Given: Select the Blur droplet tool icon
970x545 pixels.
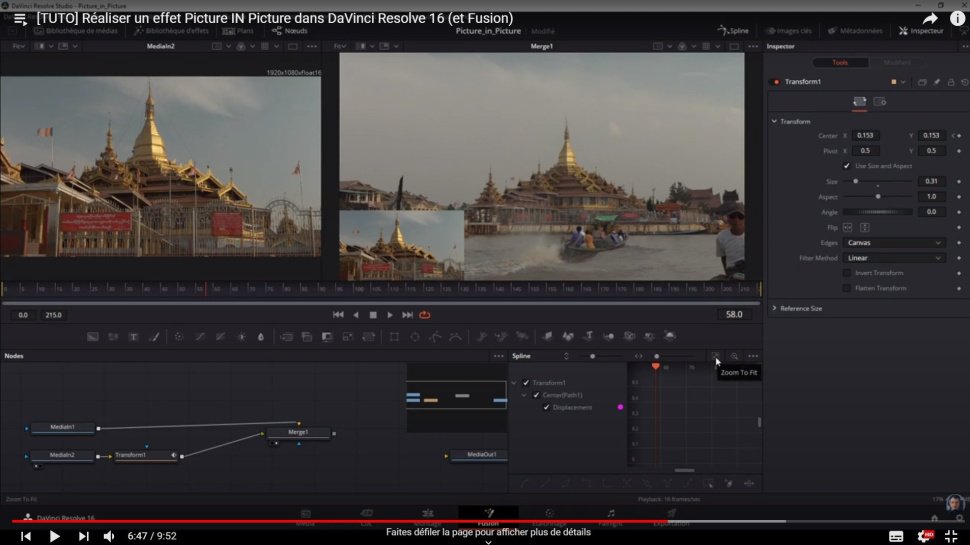Looking at the screenshot, I should 260,337.
